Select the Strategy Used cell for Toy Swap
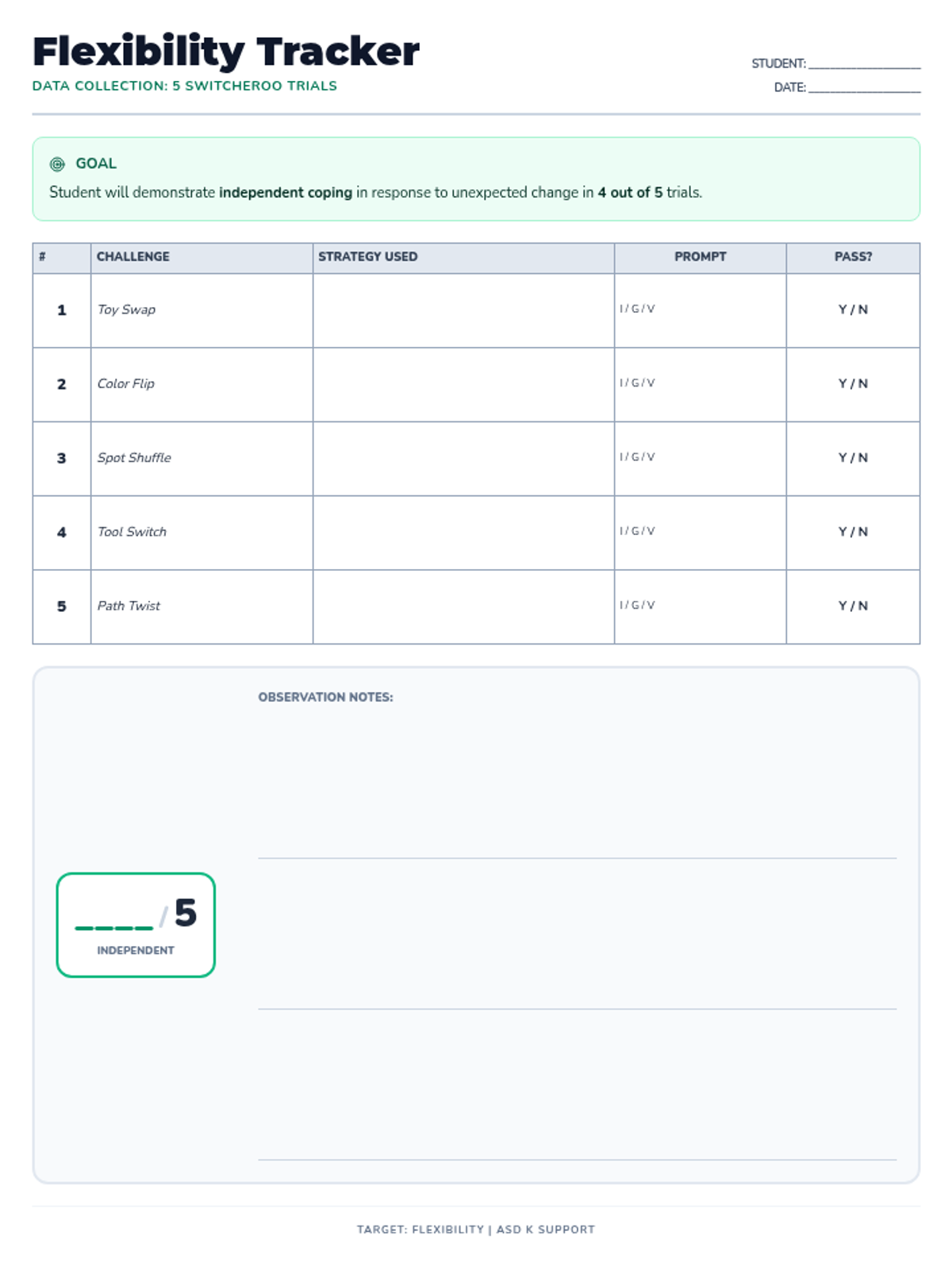 [x=463, y=310]
